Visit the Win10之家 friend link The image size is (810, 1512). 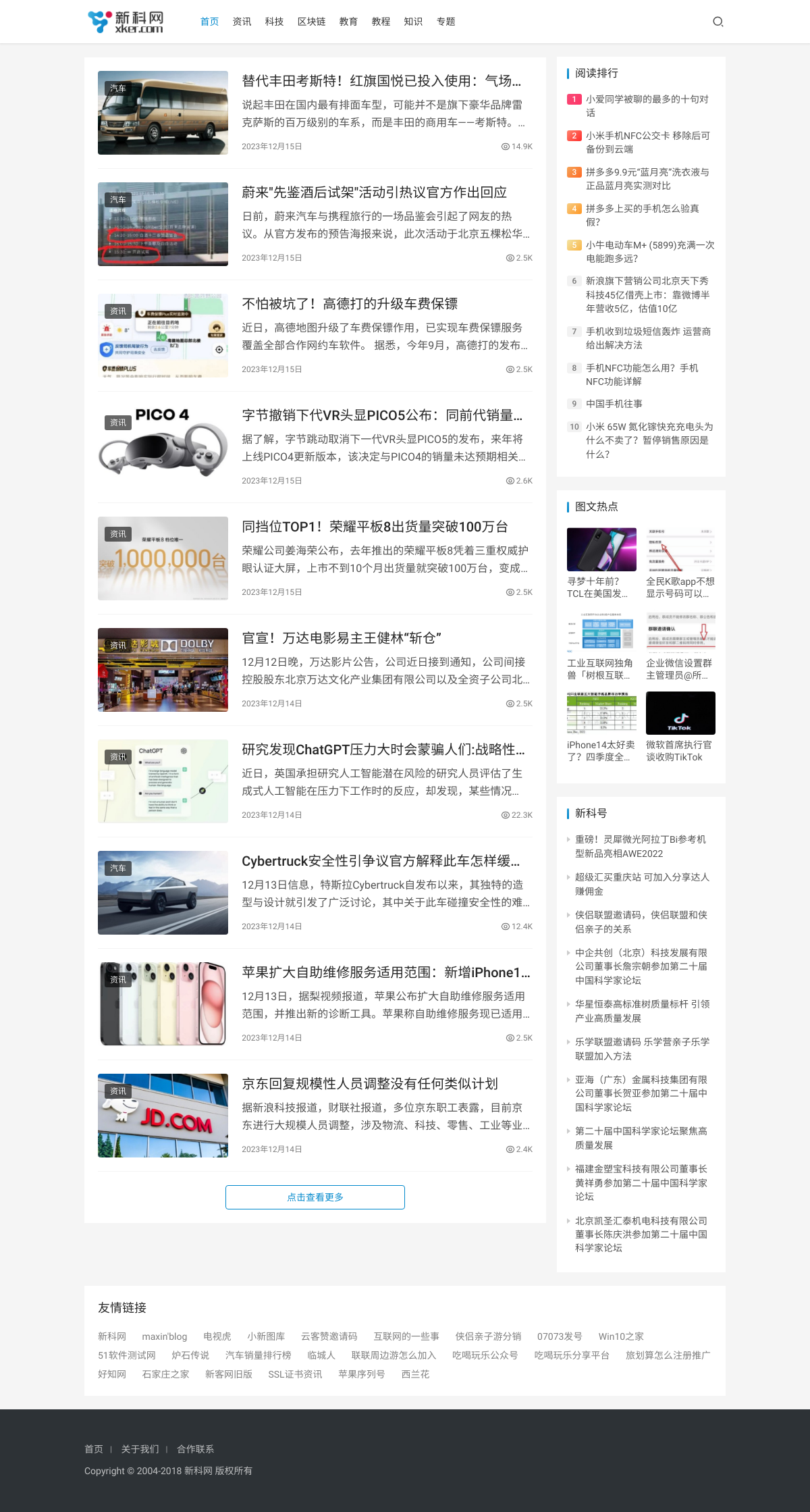click(x=621, y=1336)
